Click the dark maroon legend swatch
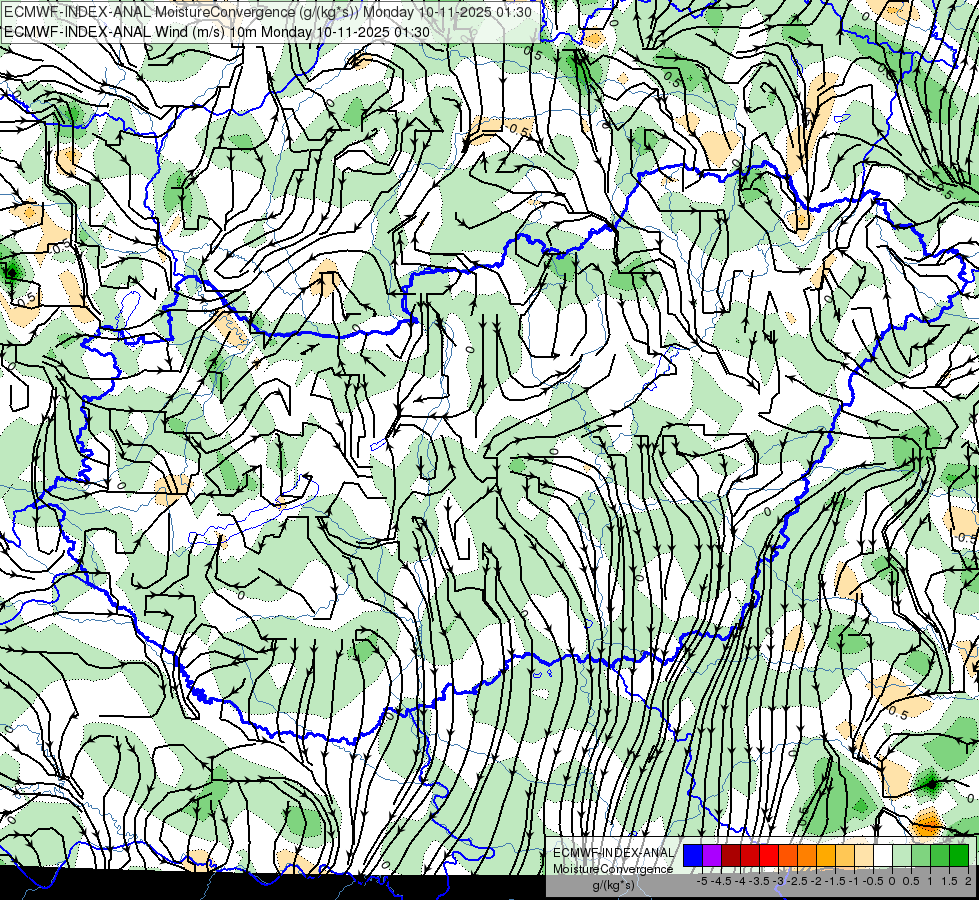This screenshot has height=900, width=979. click(731, 855)
